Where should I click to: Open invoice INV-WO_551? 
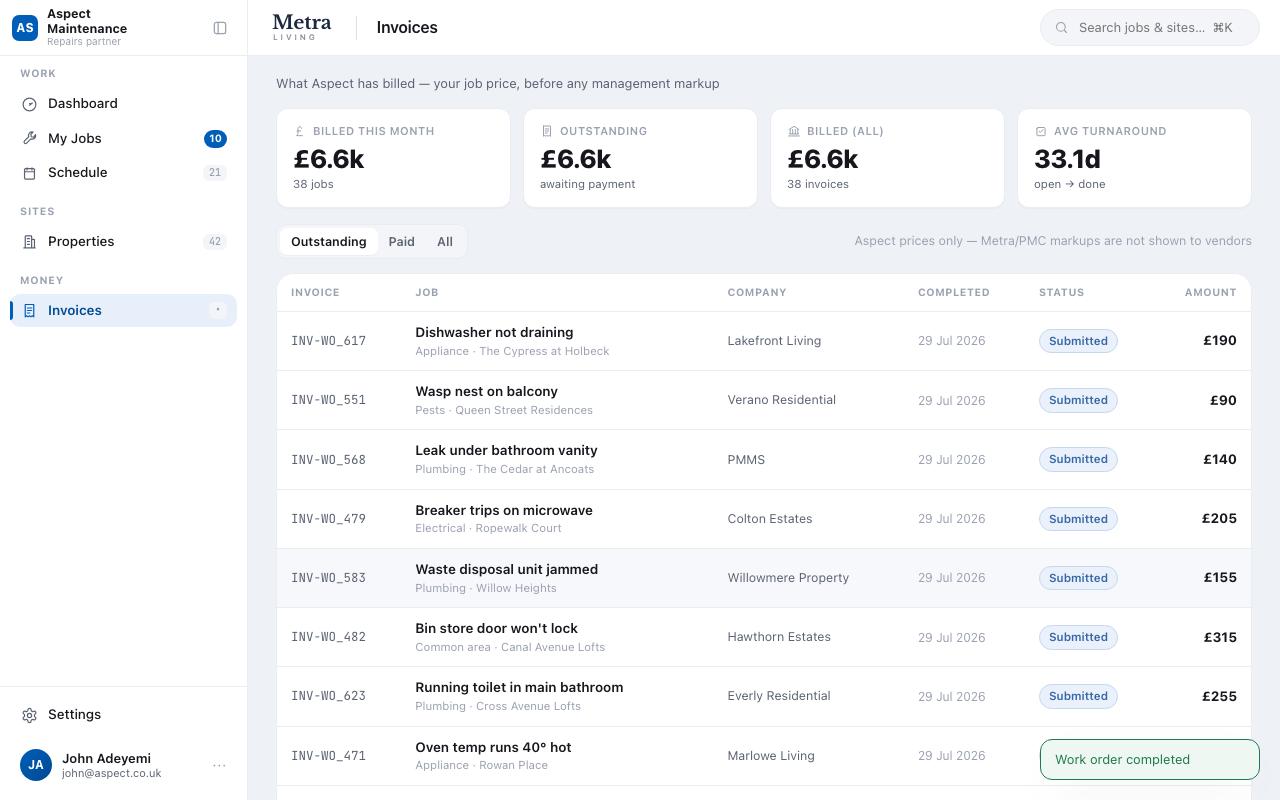tap(329, 400)
